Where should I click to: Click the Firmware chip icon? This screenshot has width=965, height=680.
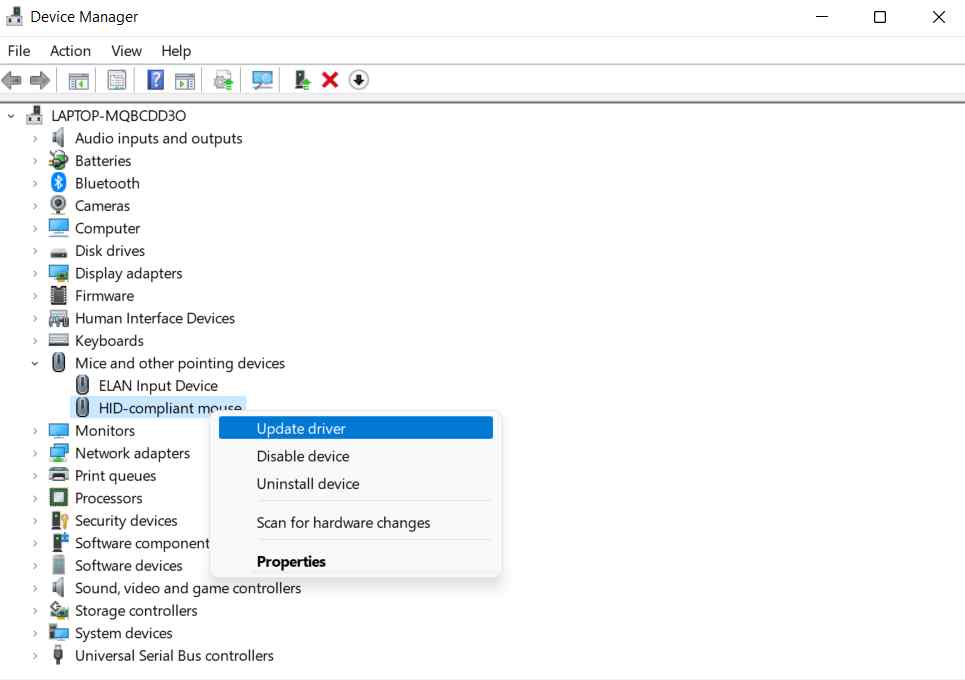pos(58,295)
